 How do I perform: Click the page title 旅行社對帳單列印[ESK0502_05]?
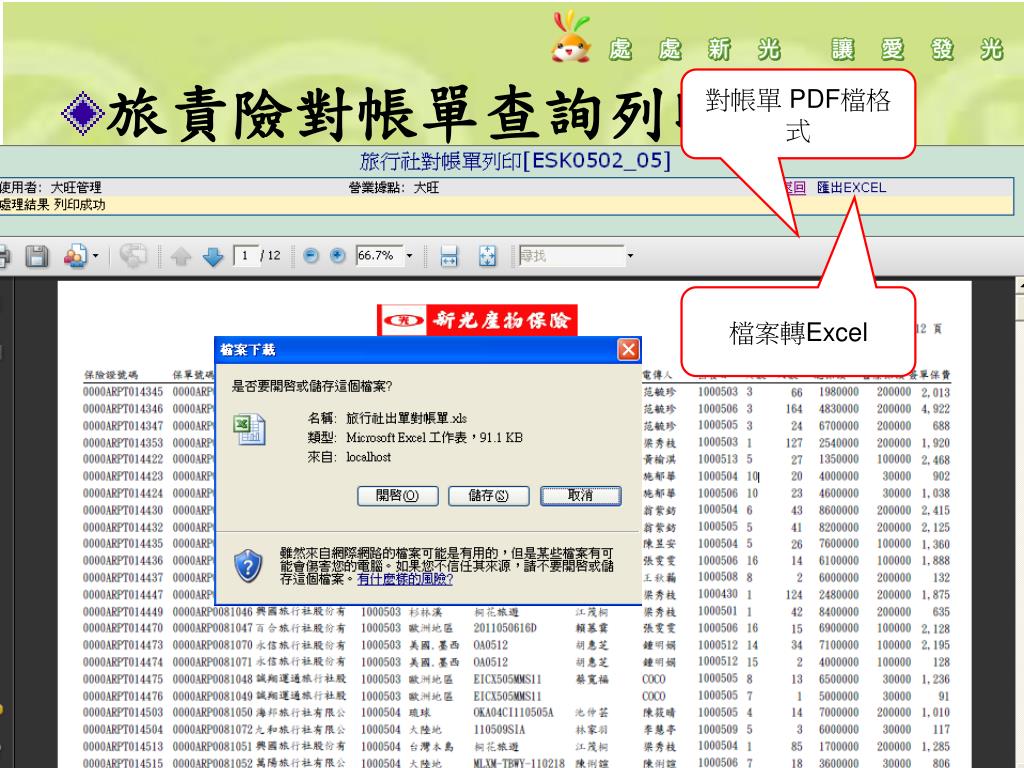pyautogui.click(x=515, y=161)
